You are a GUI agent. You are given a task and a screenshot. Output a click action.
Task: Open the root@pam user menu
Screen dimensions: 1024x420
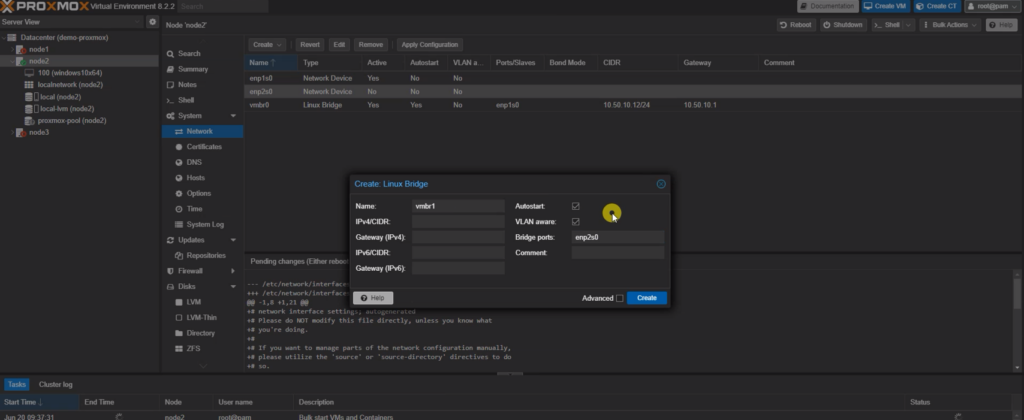[x=992, y=7]
